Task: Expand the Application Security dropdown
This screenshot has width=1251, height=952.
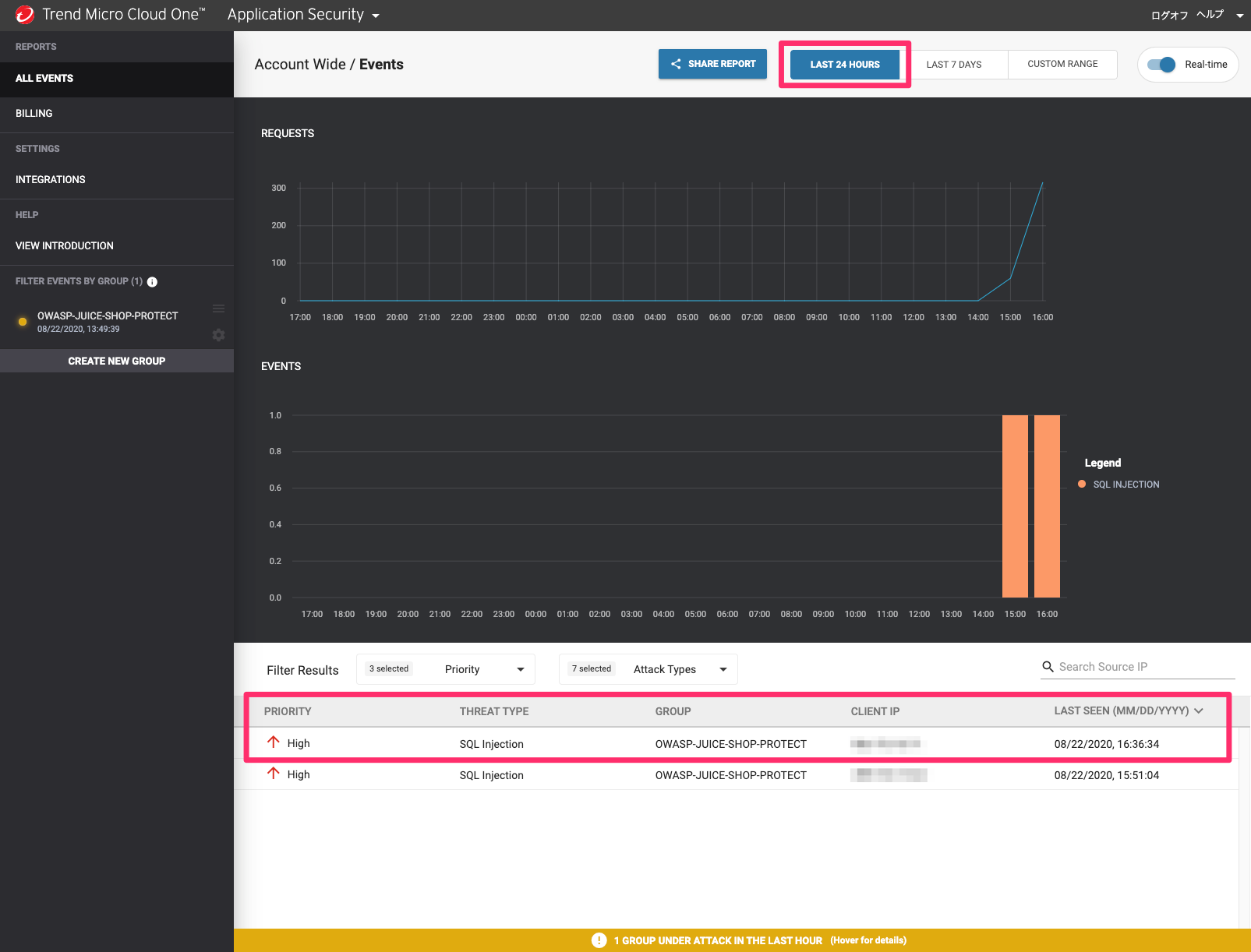Action: pos(376,14)
